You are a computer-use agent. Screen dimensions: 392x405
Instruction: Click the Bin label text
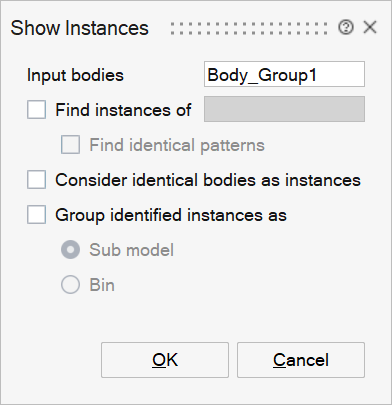[102, 285]
